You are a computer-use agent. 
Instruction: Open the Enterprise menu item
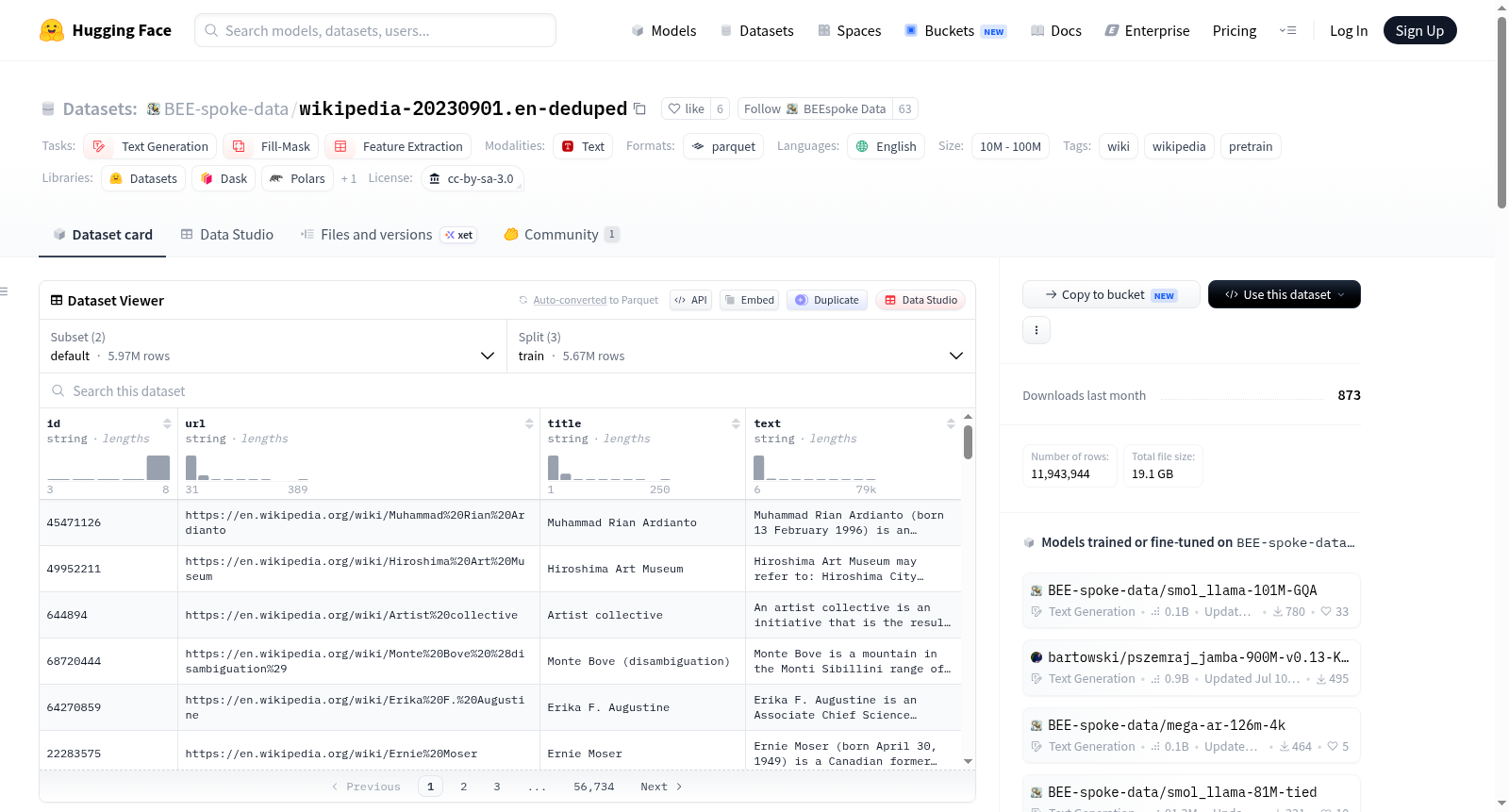coord(1147,31)
